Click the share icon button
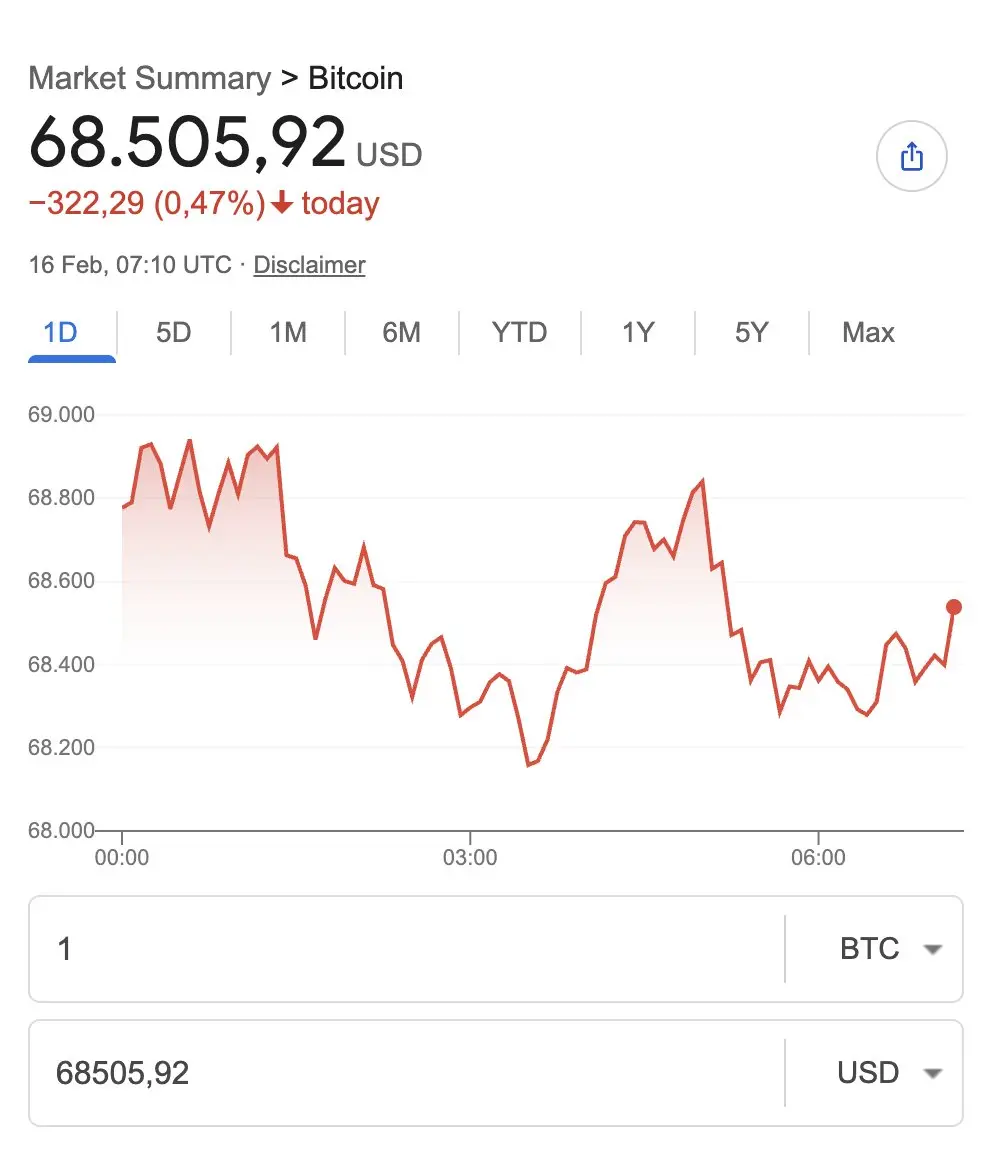994x1150 pixels. click(x=911, y=156)
